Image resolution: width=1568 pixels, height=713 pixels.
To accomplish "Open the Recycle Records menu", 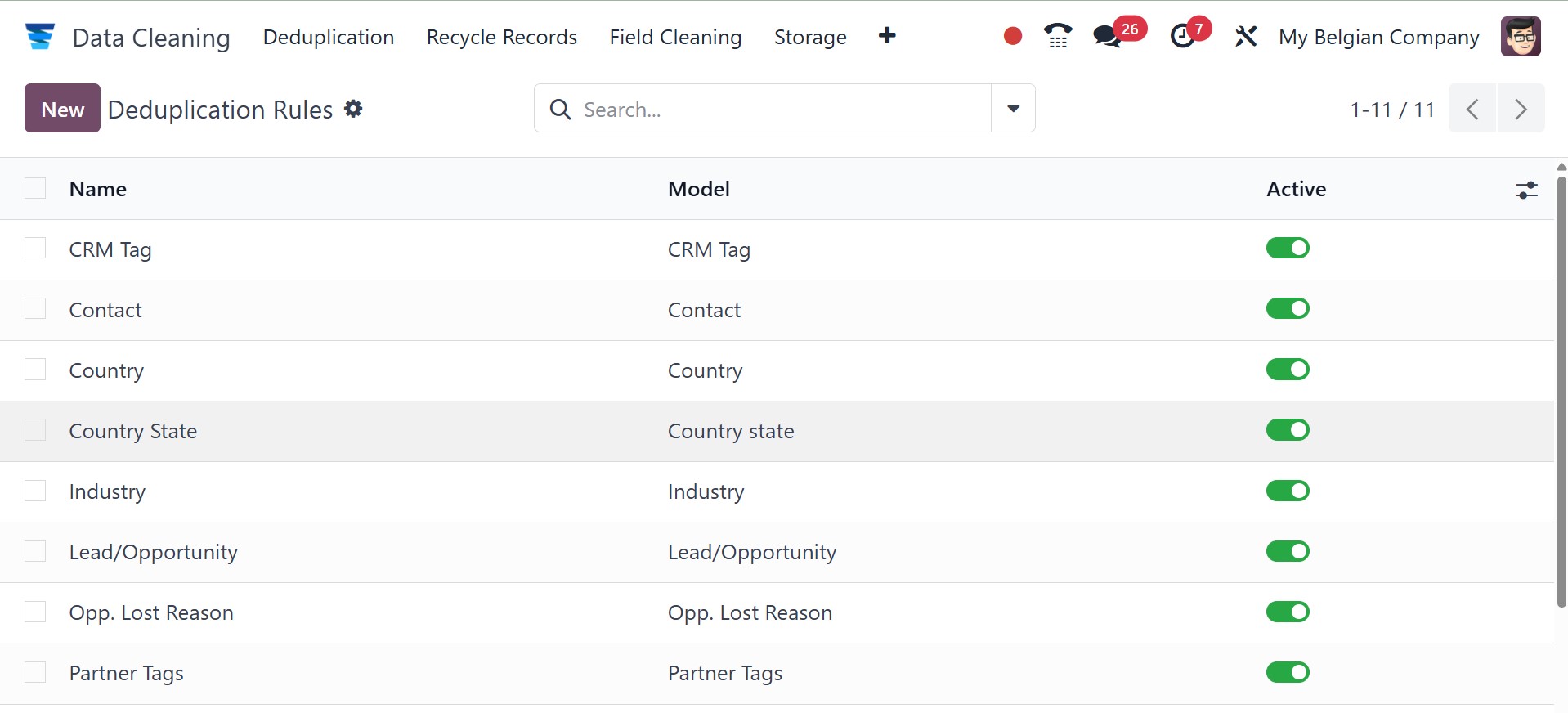I will [501, 38].
